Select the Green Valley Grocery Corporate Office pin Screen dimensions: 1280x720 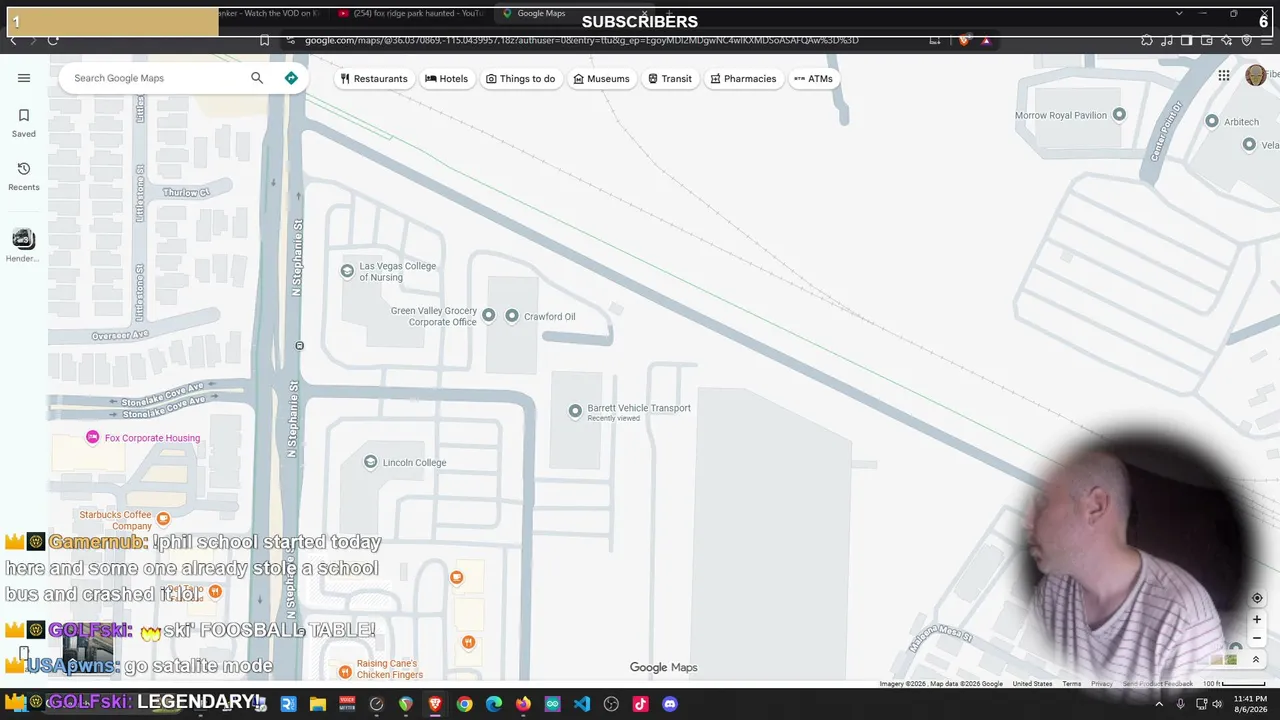click(489, 316)
